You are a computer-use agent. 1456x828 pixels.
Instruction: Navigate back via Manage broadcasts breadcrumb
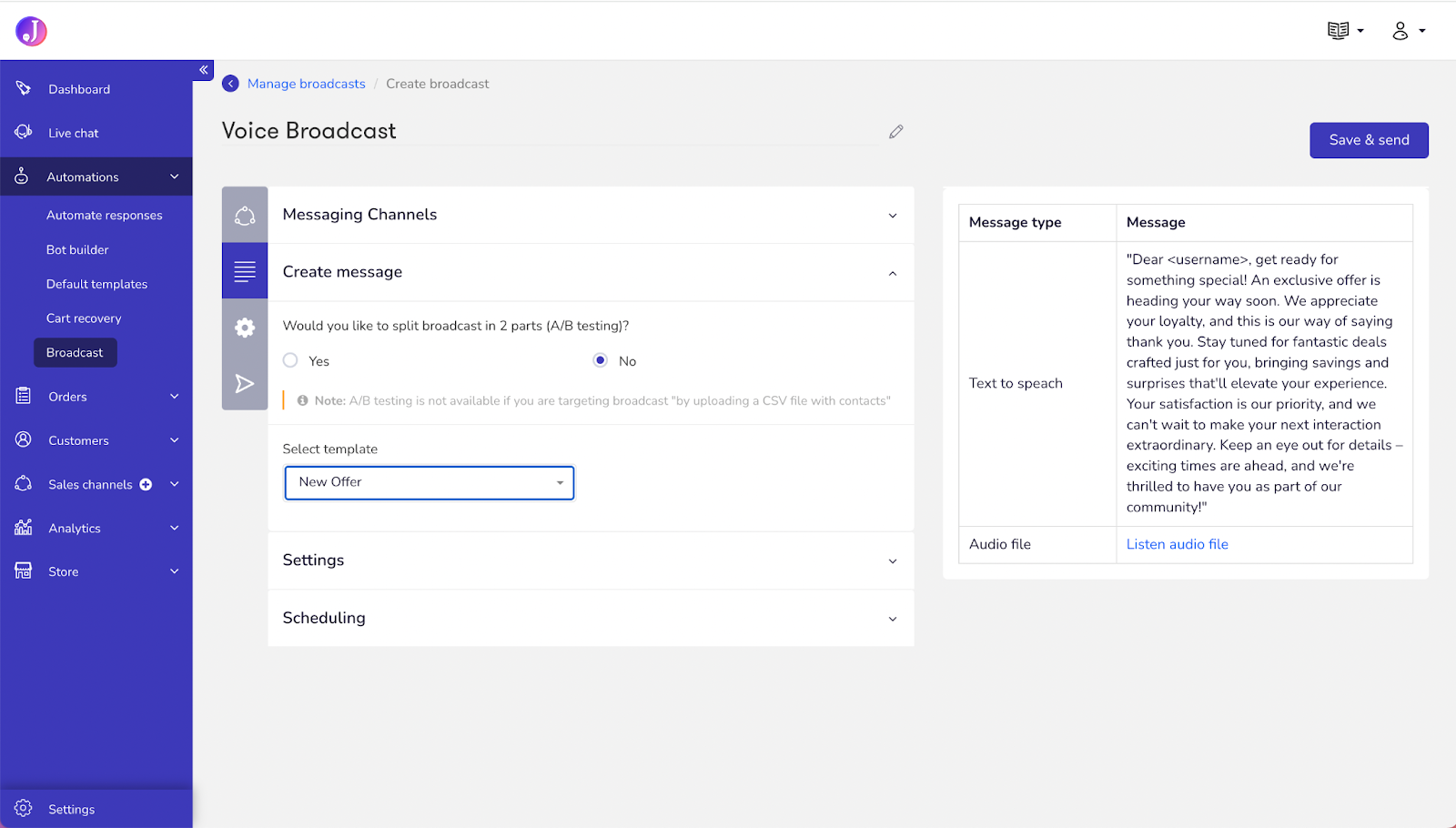306,83
